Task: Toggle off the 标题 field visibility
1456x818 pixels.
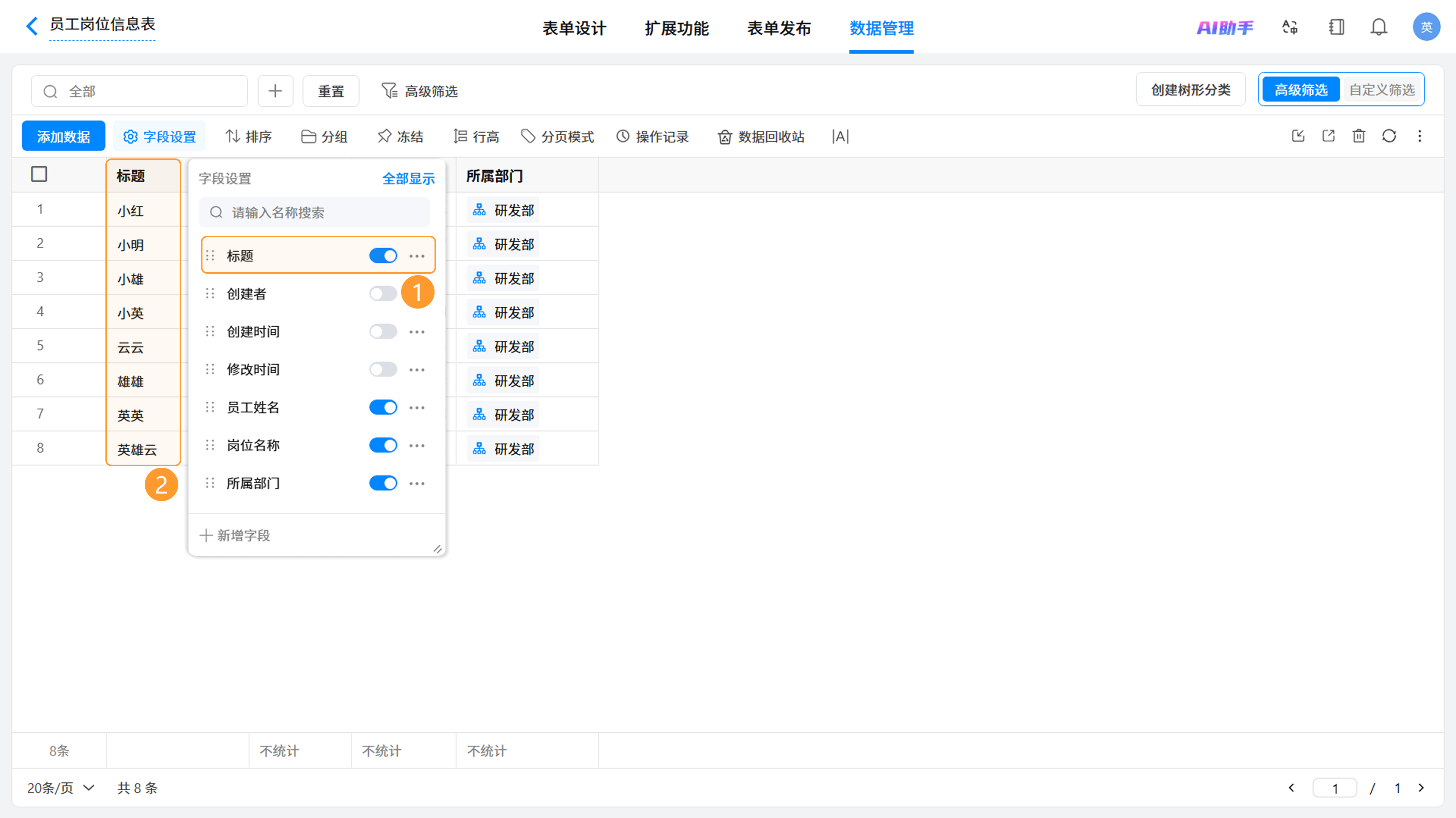Action: pyautogui.click(x=383, y=255)
